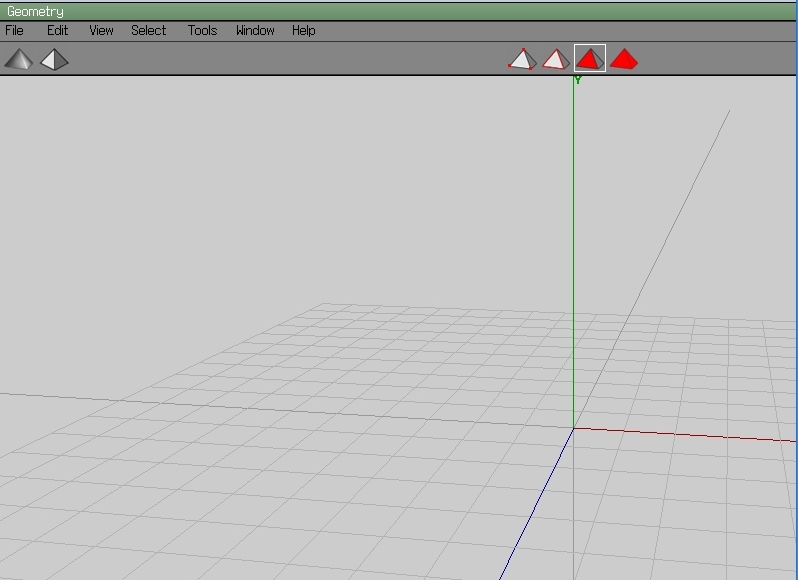Click the Geometry window title bar

coord(398,11)
